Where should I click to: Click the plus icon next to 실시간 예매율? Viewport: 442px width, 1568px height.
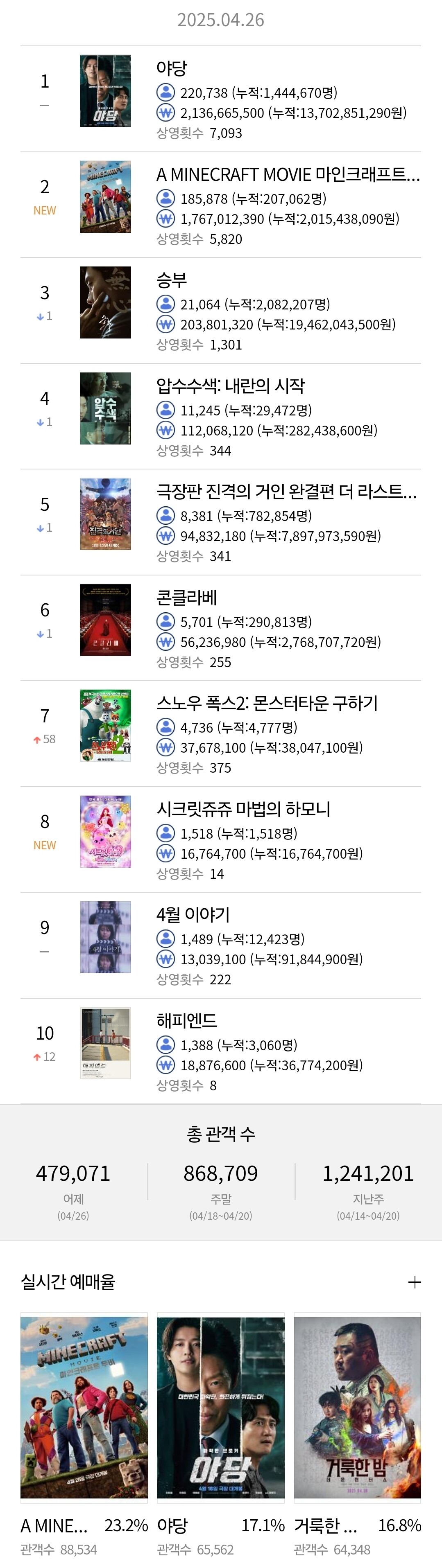pyautogui.click(x=414, y=1282)
